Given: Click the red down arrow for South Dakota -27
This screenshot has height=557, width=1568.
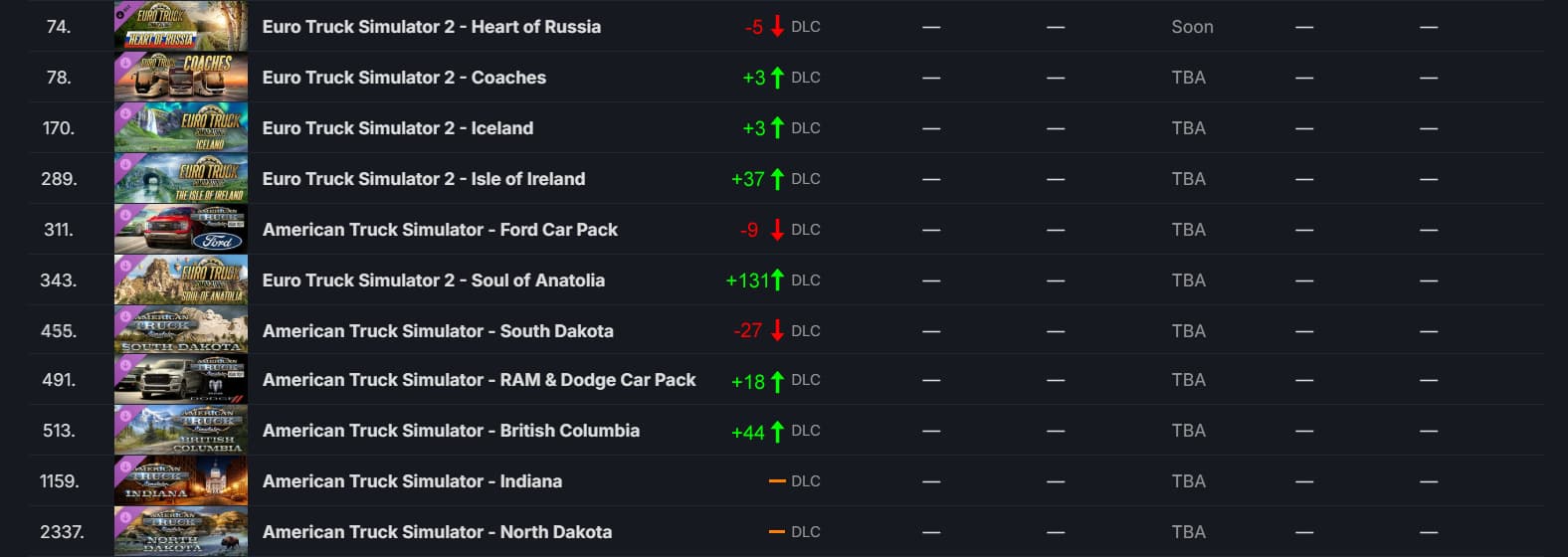Looking at the screenshot, I should [x=777, y=331].
